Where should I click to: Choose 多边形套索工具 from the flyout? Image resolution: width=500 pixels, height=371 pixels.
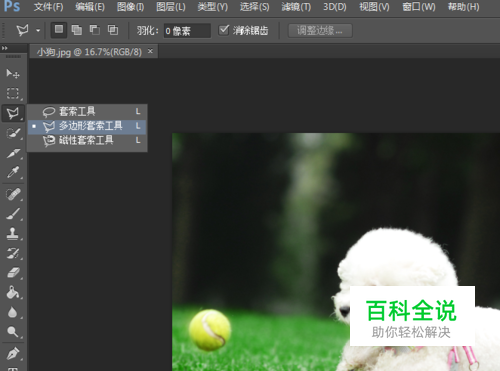point(87,126)
